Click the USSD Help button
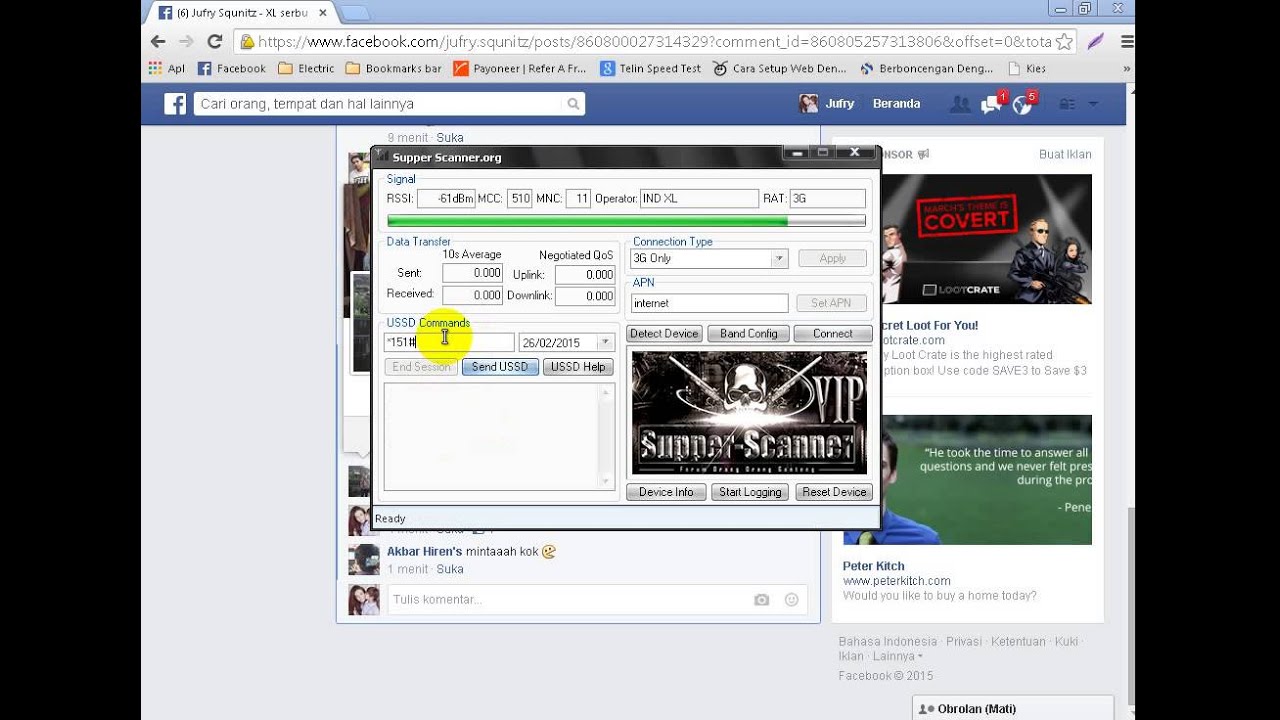Image resolution: width=1280 pixels, height=720 pixels. click(x=578, y=367)
